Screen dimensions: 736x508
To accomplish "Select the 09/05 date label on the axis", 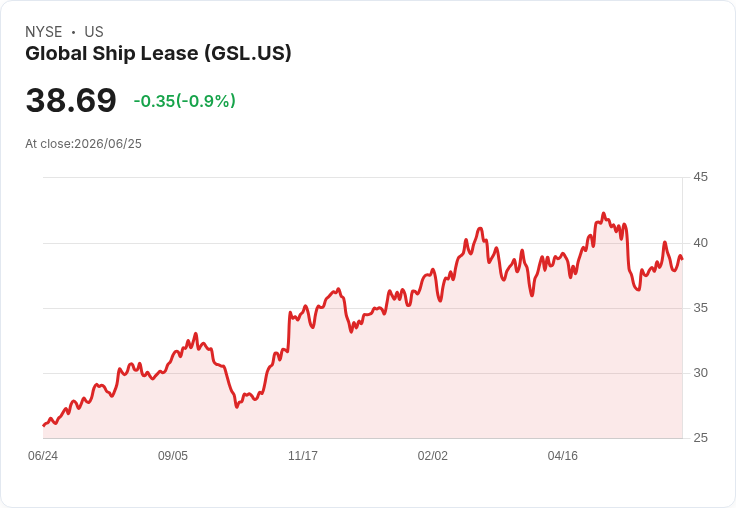I will [173, 456].
